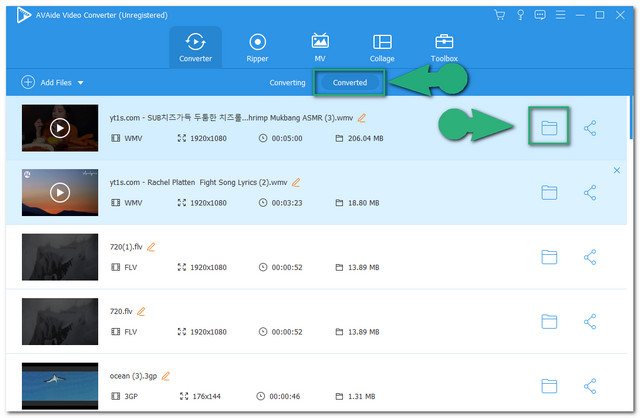Open the Toolbox module

click(x=444, y=48)
